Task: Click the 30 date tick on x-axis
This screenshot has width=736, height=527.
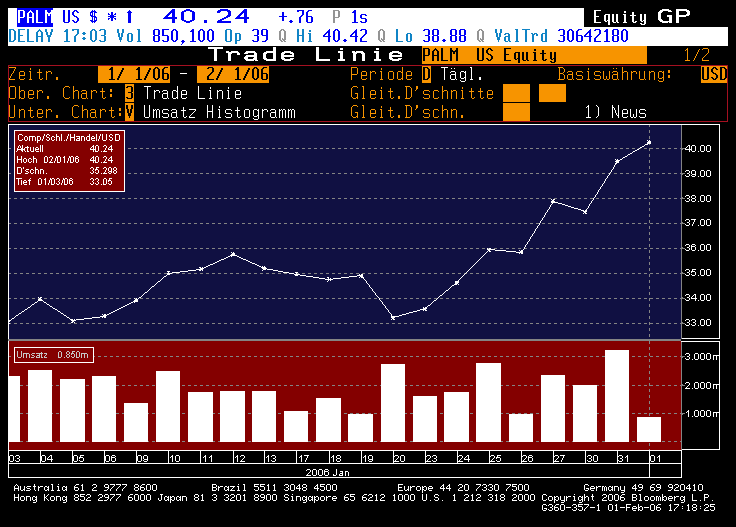Action: 592,458
